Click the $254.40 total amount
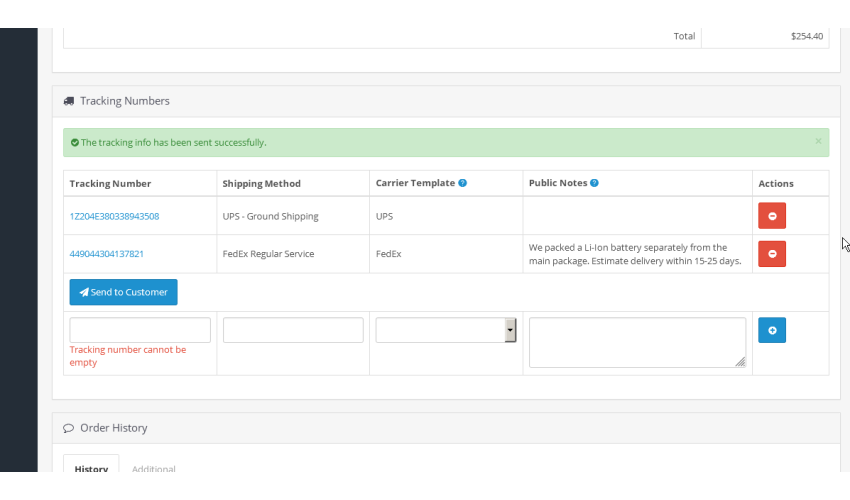 tap(807, 36)
